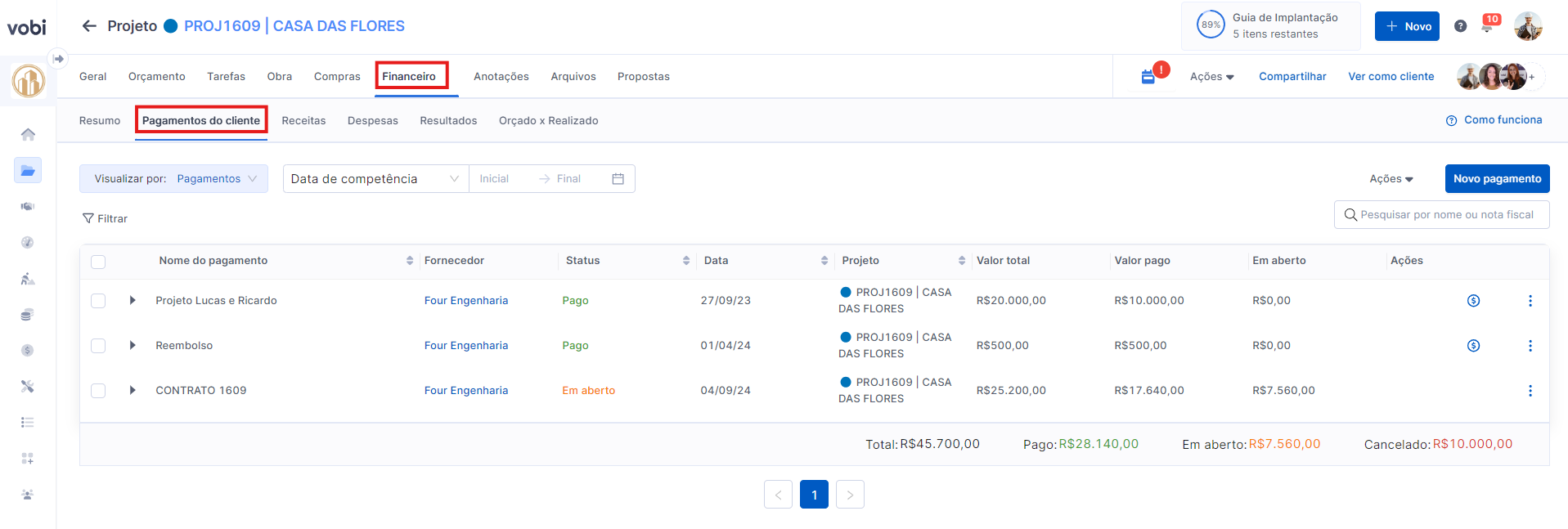Open three-dot menu for Reembolso row

coord(1530,346)
